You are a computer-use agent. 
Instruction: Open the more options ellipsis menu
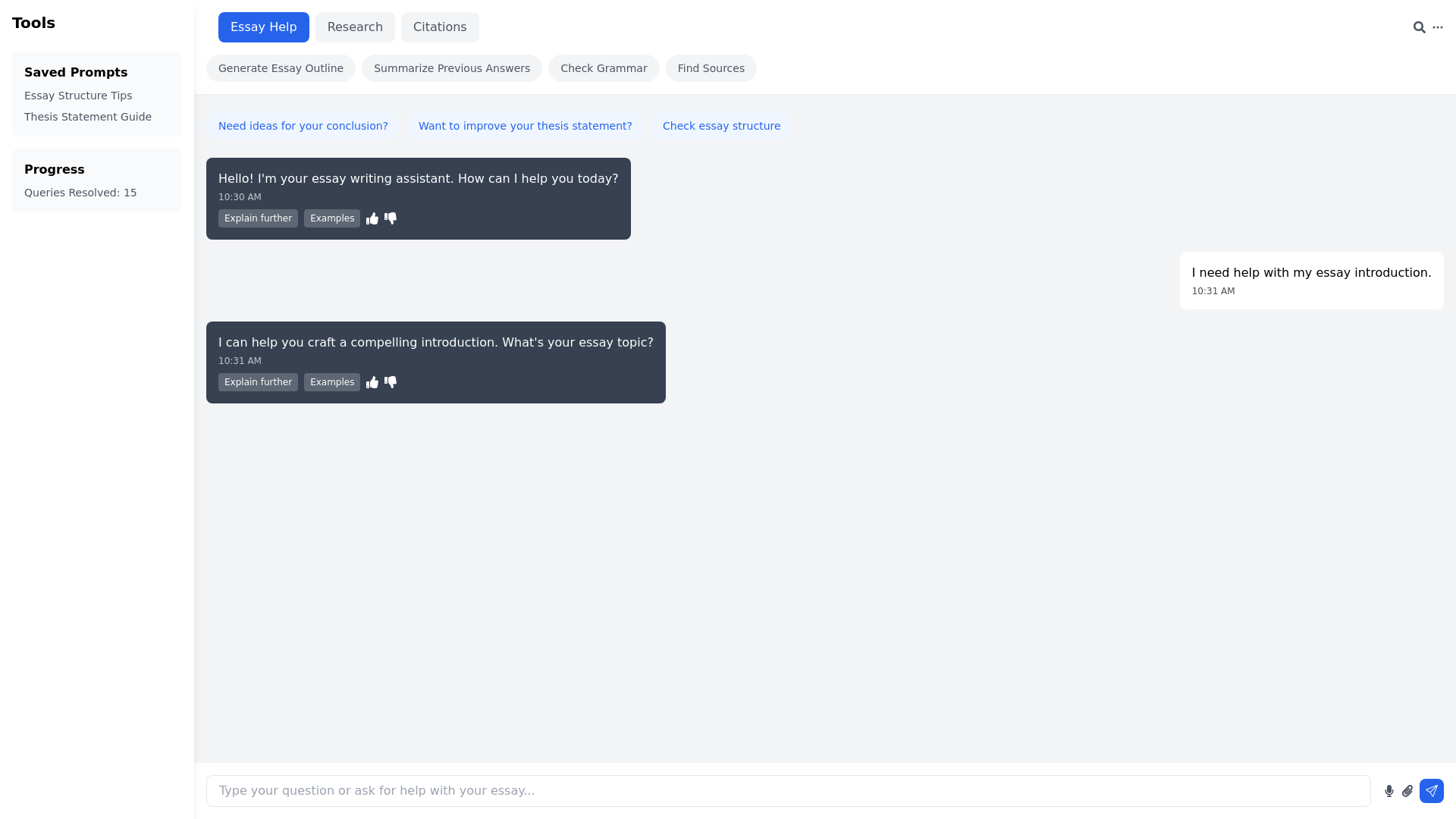(x=1439, y=27)
